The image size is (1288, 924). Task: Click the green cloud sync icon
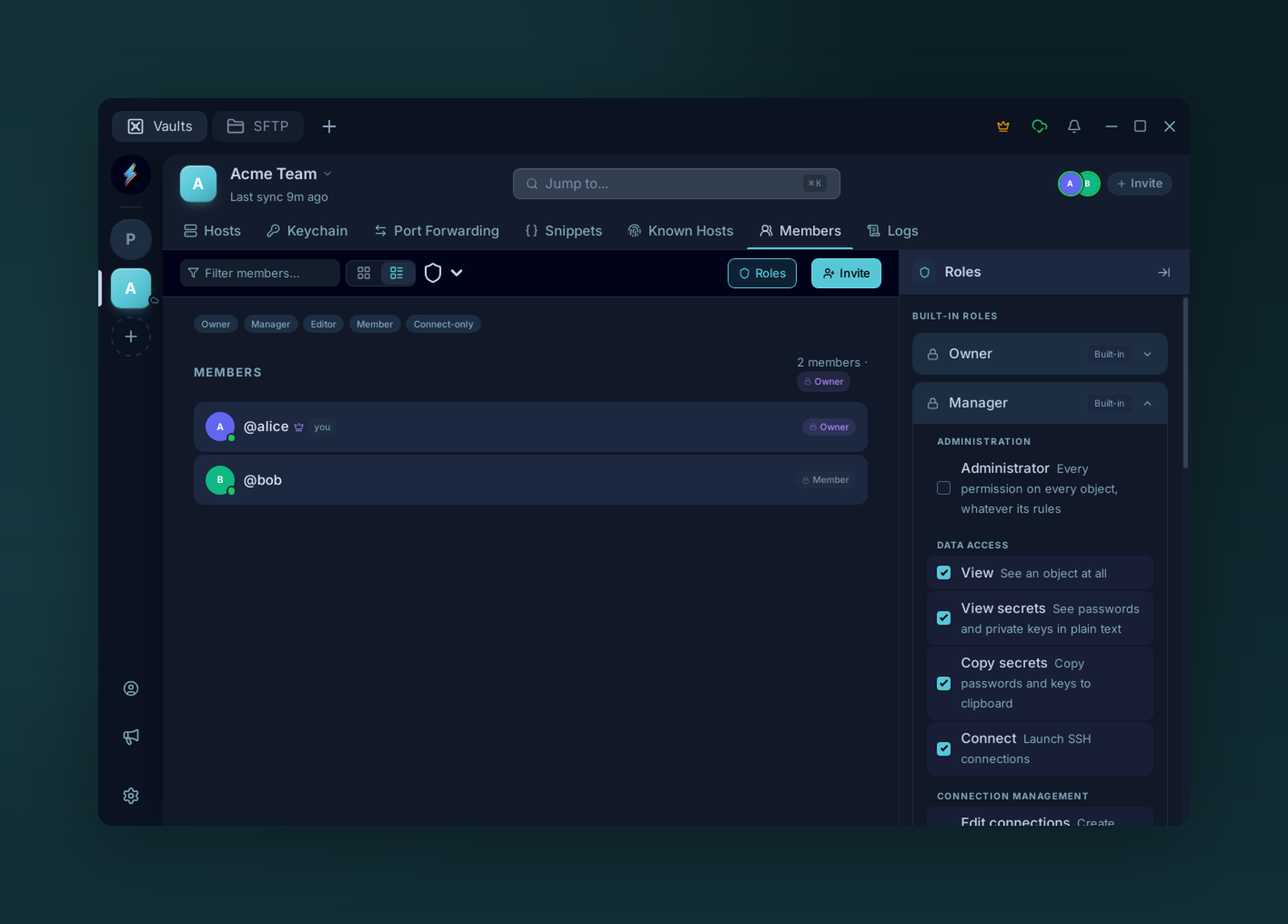[x=1039, y=126]
